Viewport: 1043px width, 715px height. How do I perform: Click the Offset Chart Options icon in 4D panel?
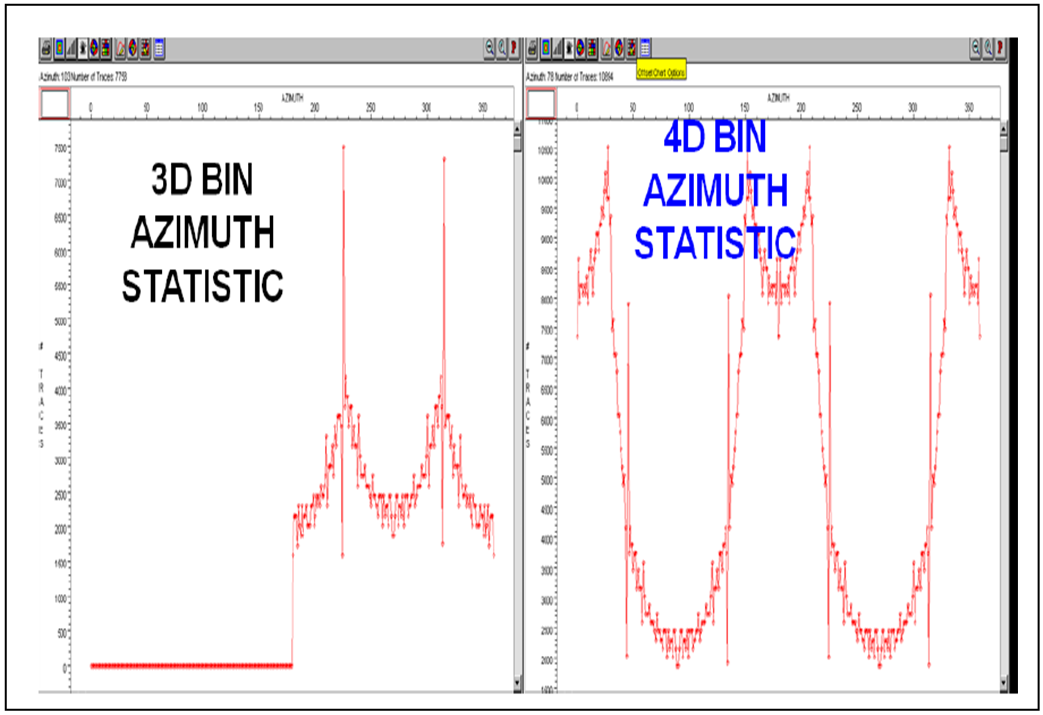[646, 47]
